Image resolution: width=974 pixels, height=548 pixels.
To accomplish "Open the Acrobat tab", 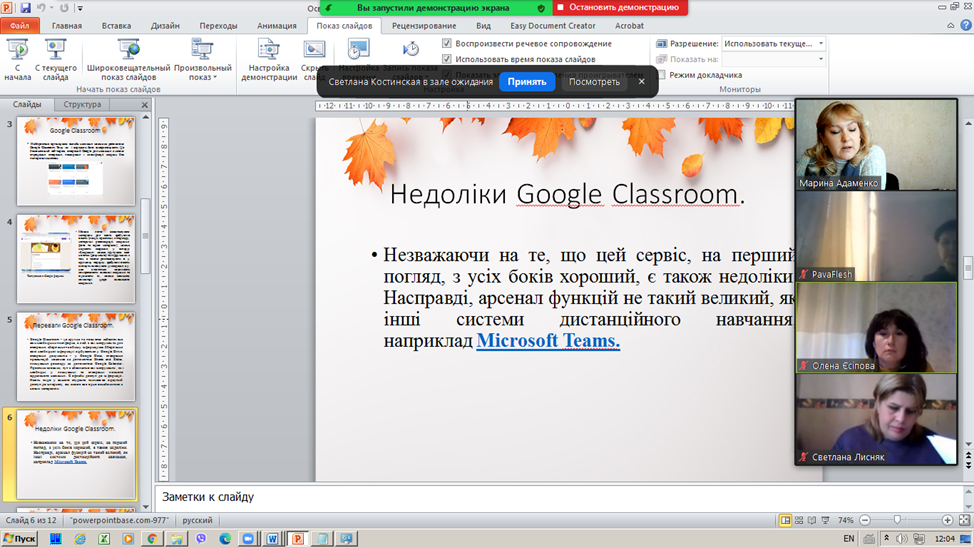I will [629, 25].
